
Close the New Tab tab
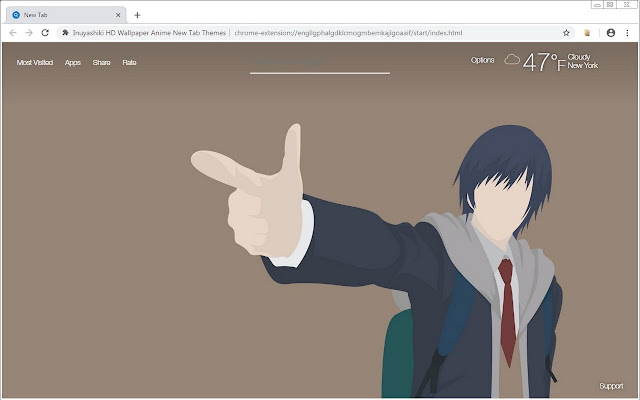coord(118,15)
